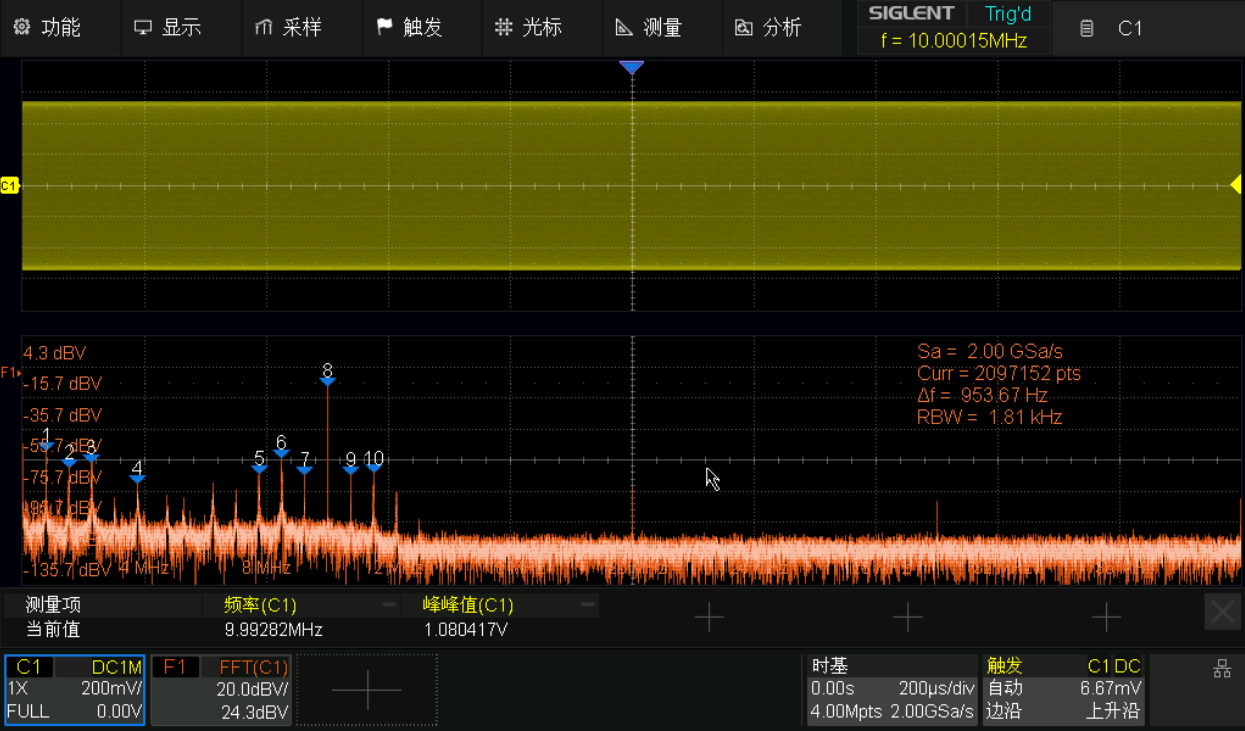Click the yellow C1 channel offset marker

tap(10, 186)
